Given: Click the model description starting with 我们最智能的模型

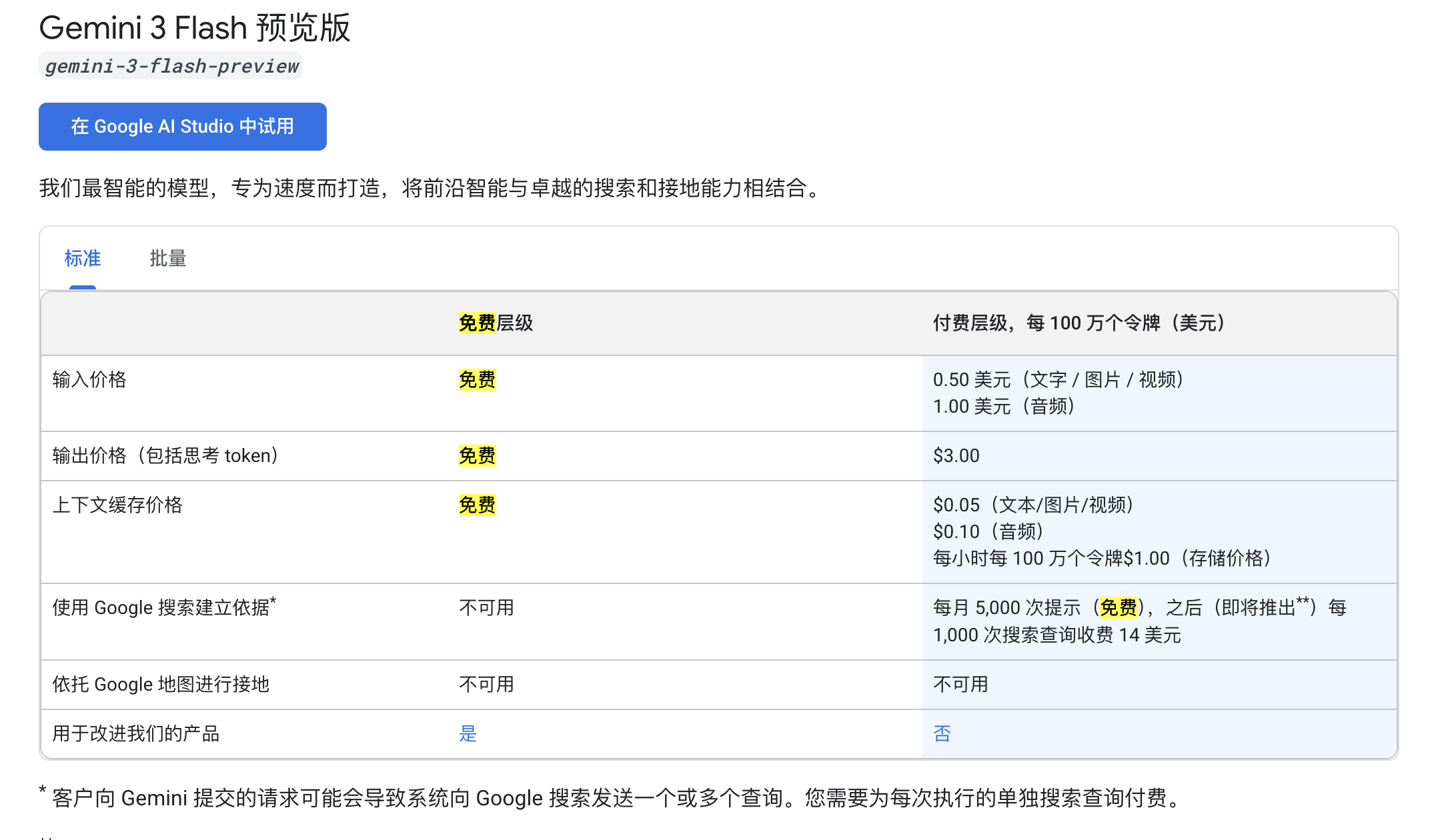Looking at the screenshot, I should [x=431, y=189].
